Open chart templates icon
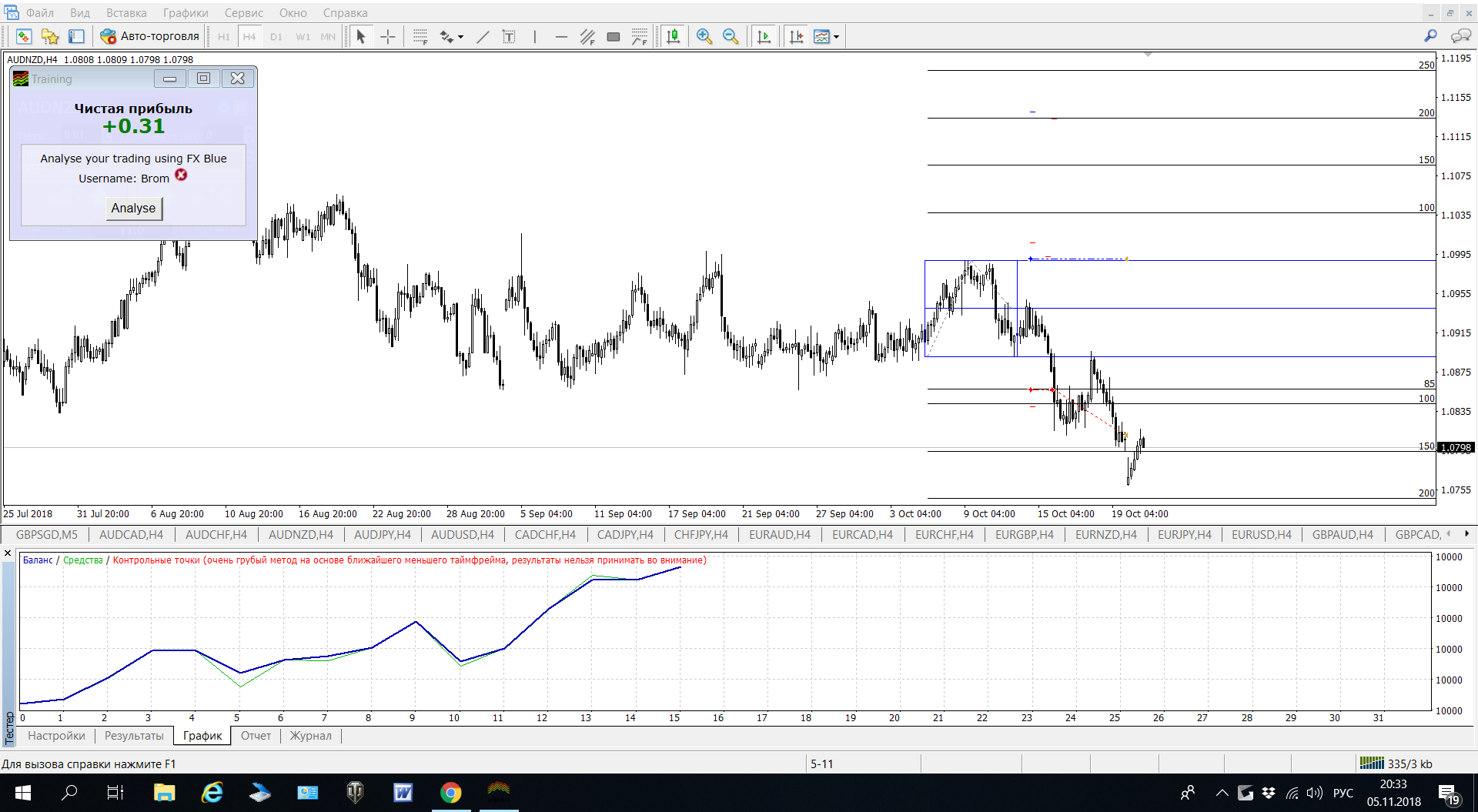The height and width of the screenshot is (812, 1478). [822, 36]
